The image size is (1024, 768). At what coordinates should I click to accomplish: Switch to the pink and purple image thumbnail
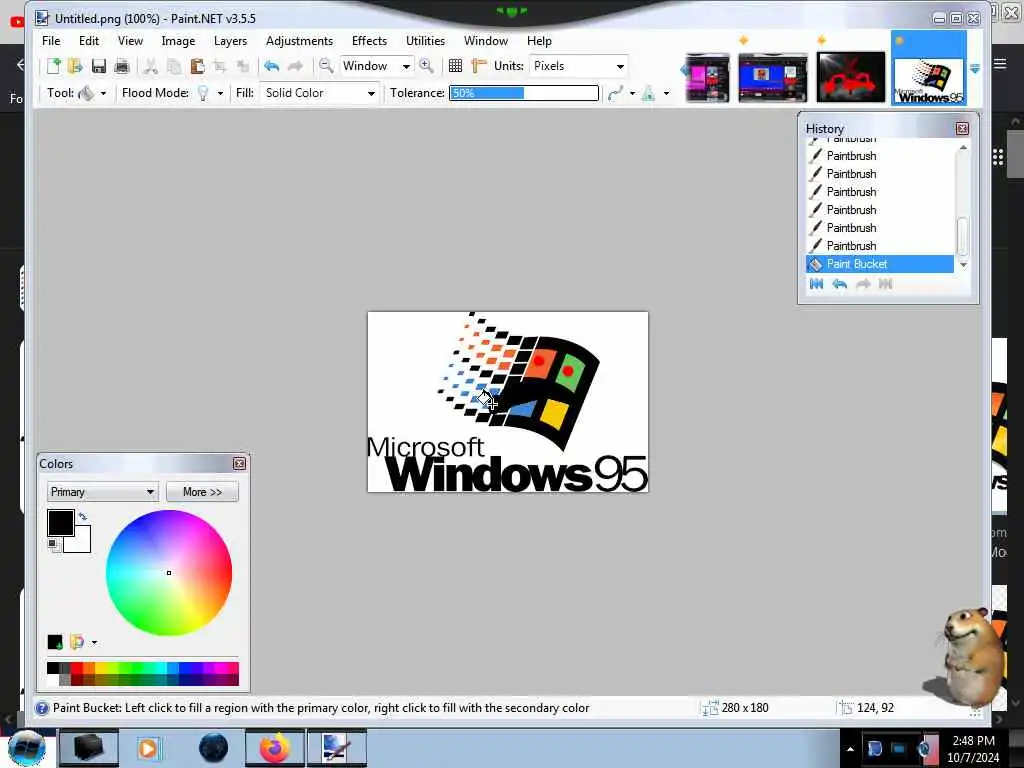tap(707, 78)
